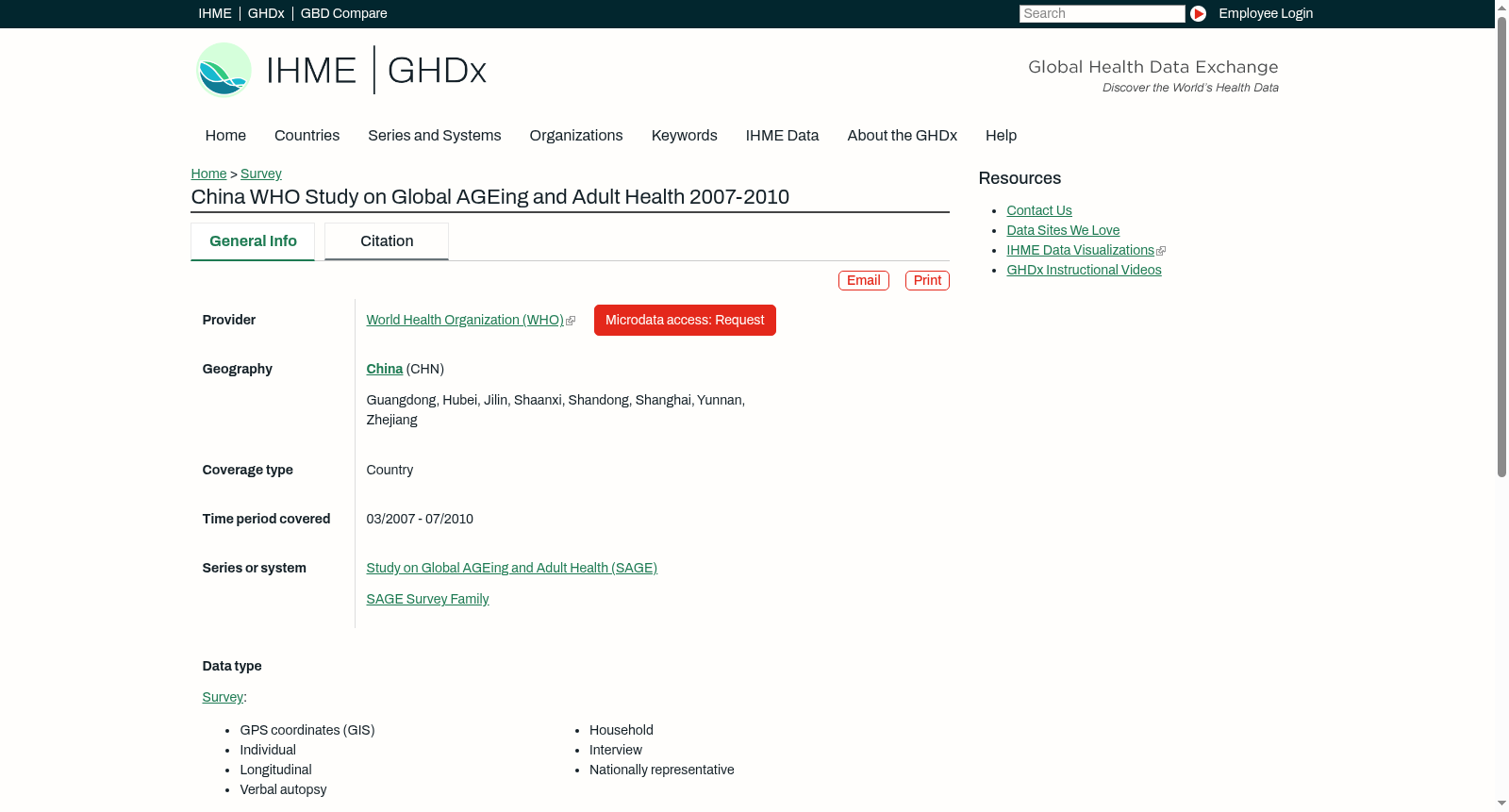Open About the GHDx menu item
This screenshot has width=1509, height=812.
coord(903,136)
